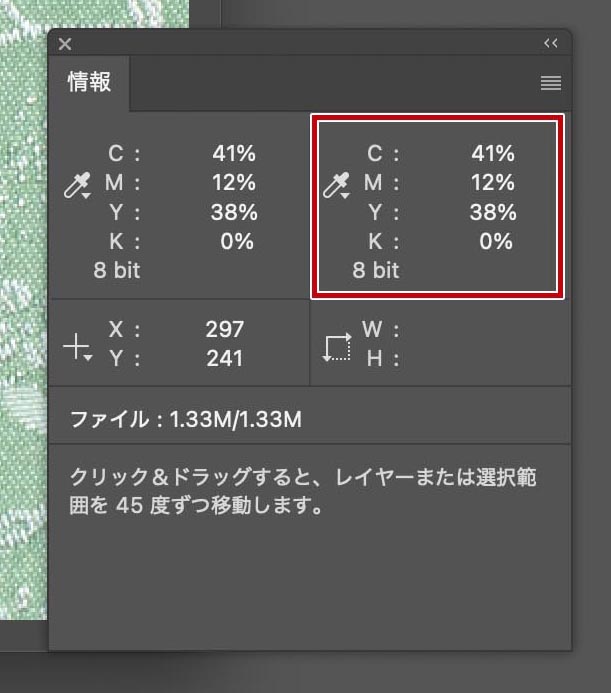The image size is (611, 693).
Task: Click the ファイル : 1.33M/1.33M status line
Action: click(x=186, y=419)
